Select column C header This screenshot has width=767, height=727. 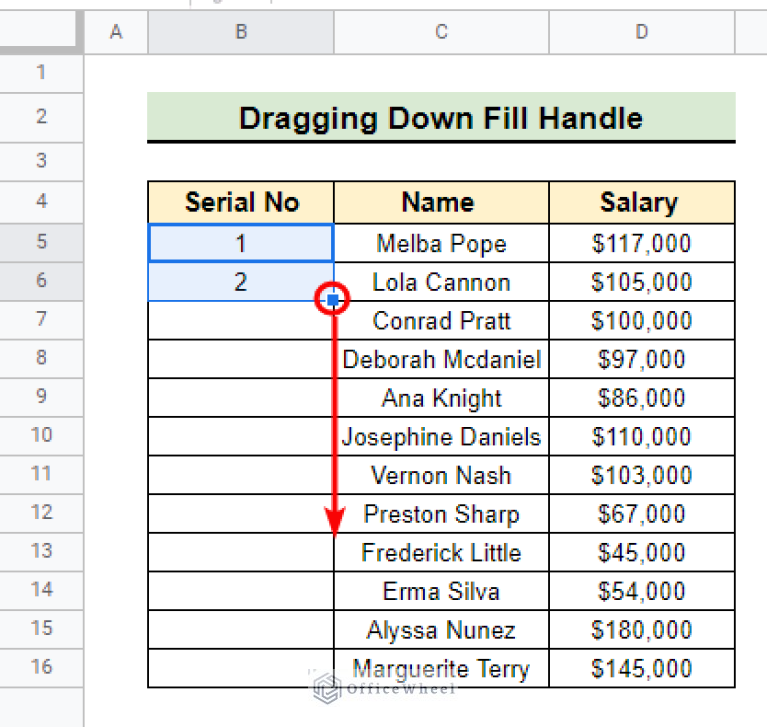(x=441, y=33)
